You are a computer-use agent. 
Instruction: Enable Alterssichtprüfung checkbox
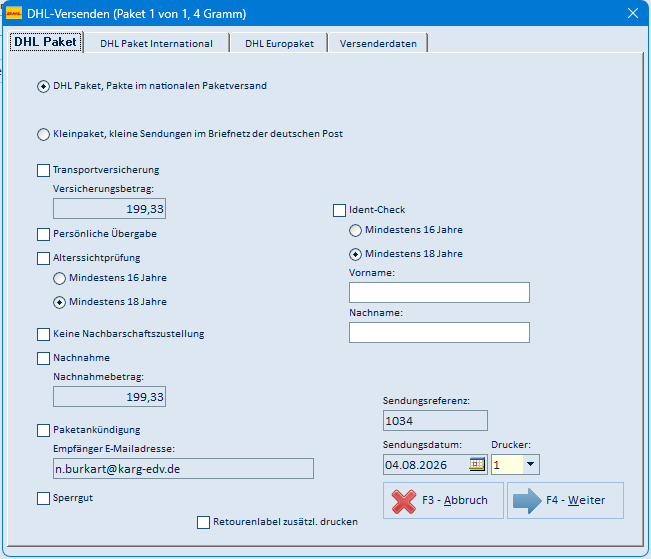click(x=43, y=258)
